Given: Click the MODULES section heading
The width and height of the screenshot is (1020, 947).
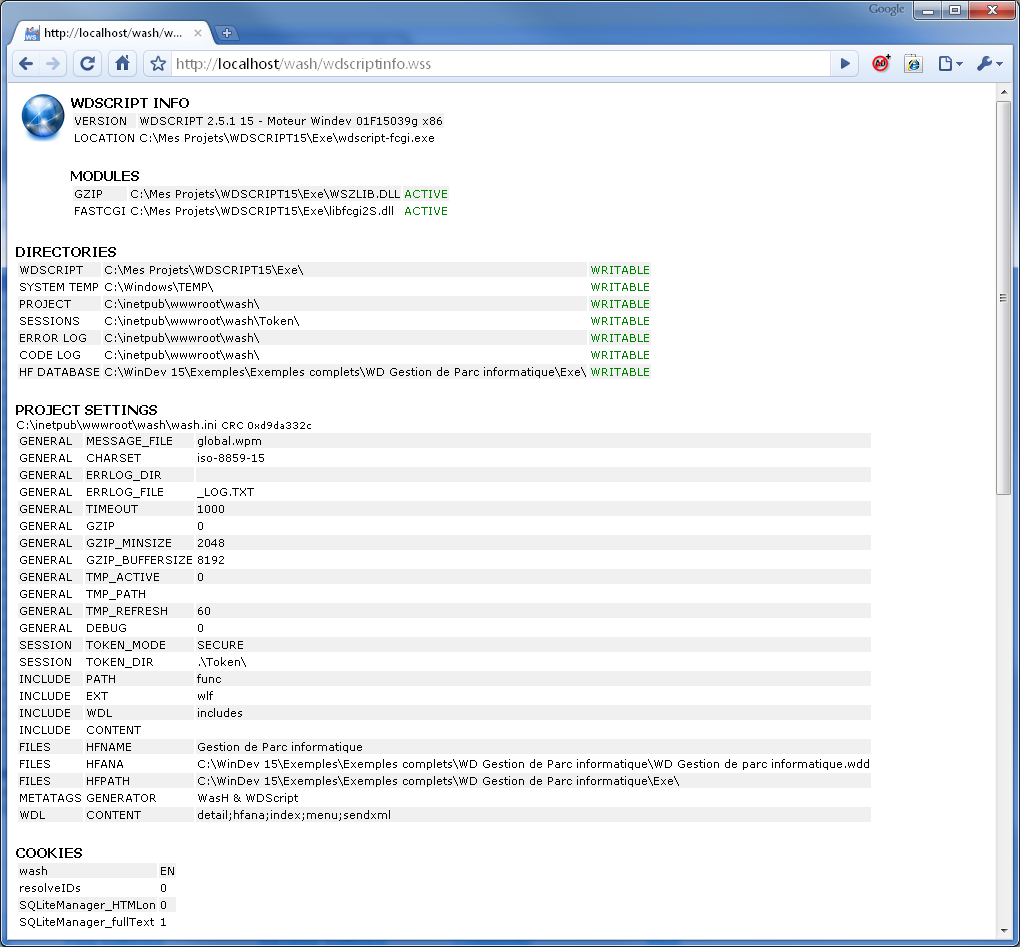Looking at the screenshot, I should point(105,176).
